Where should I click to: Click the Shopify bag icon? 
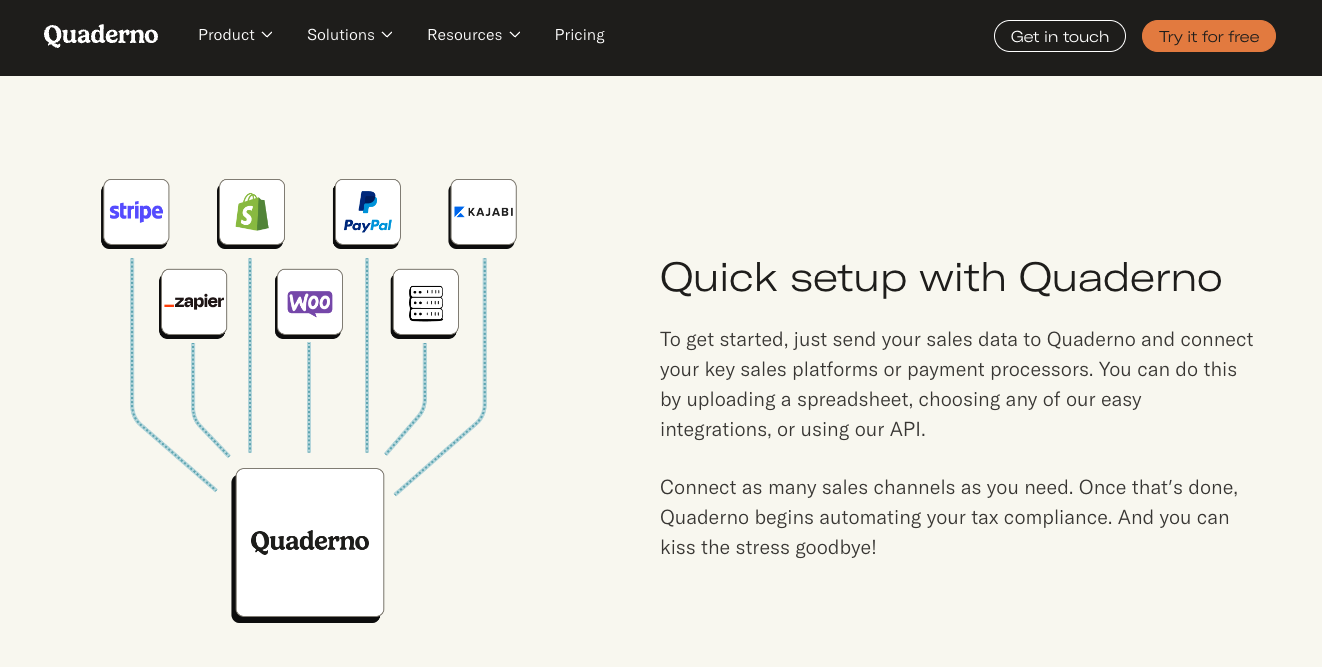[252, 212]
